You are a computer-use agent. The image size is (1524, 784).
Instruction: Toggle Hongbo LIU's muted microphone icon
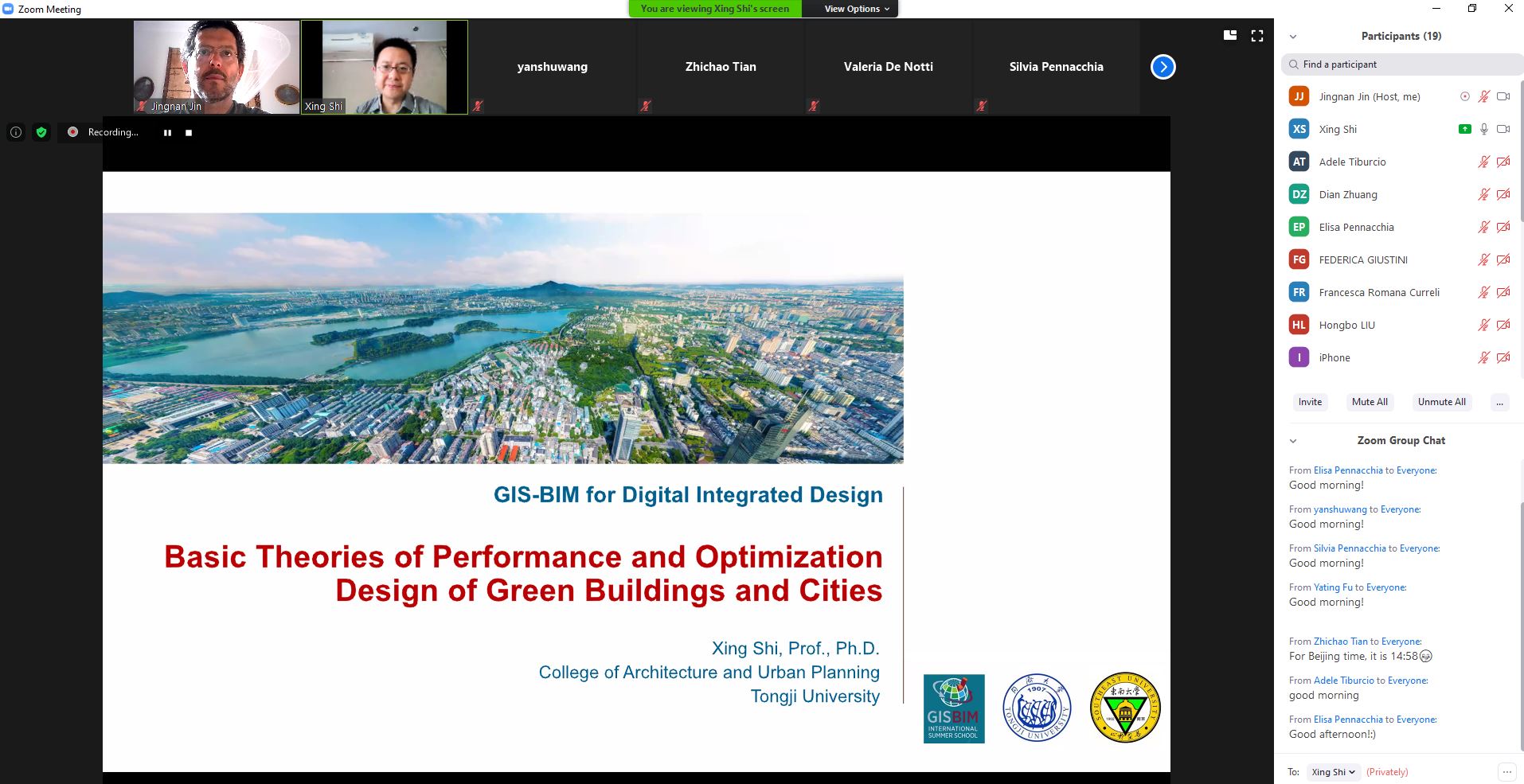1484,325
